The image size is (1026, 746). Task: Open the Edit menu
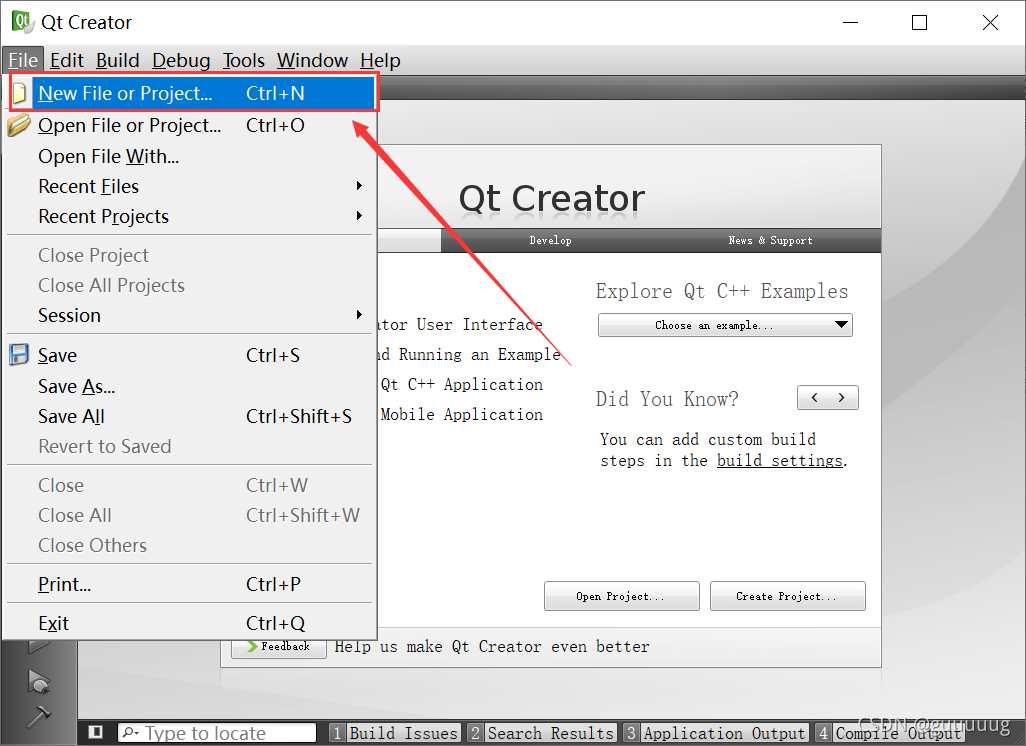[67, 60]
